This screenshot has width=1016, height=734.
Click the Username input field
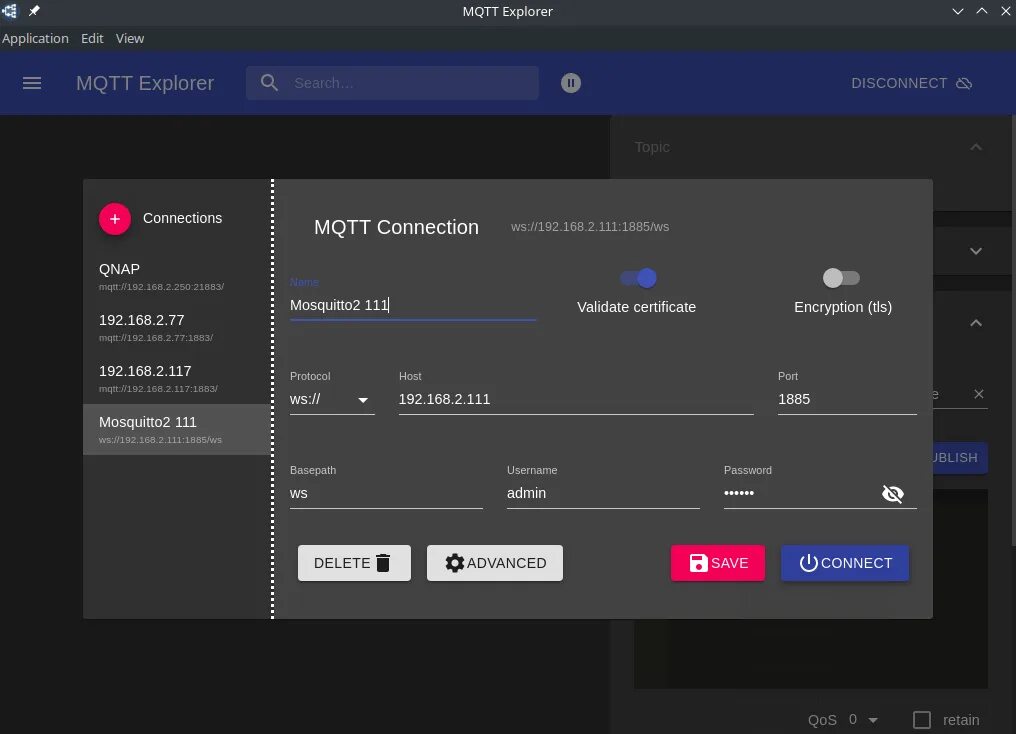tap(603, 493)
